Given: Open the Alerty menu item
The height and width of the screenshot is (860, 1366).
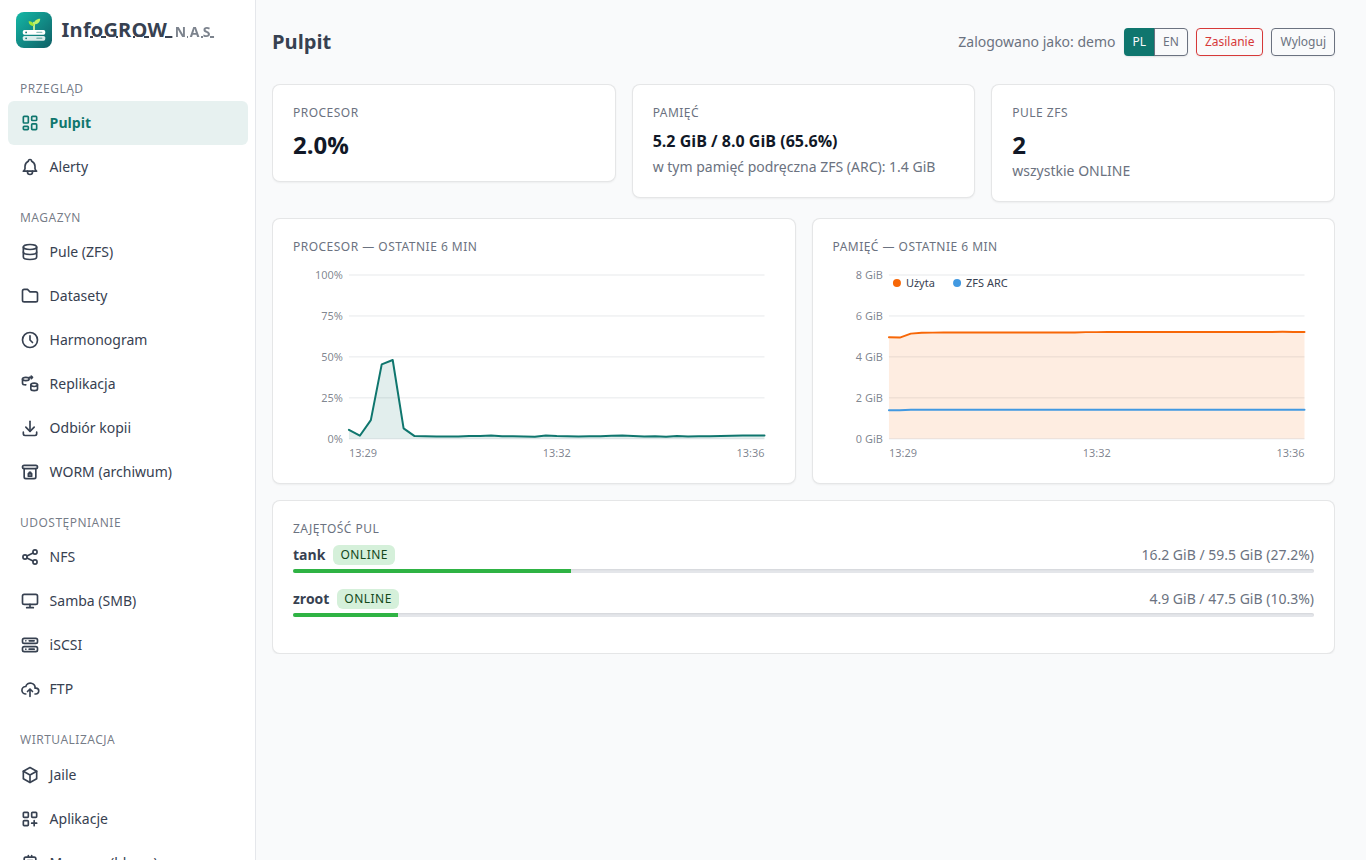Looking at the screenshot, I should (x=128, y=167).
